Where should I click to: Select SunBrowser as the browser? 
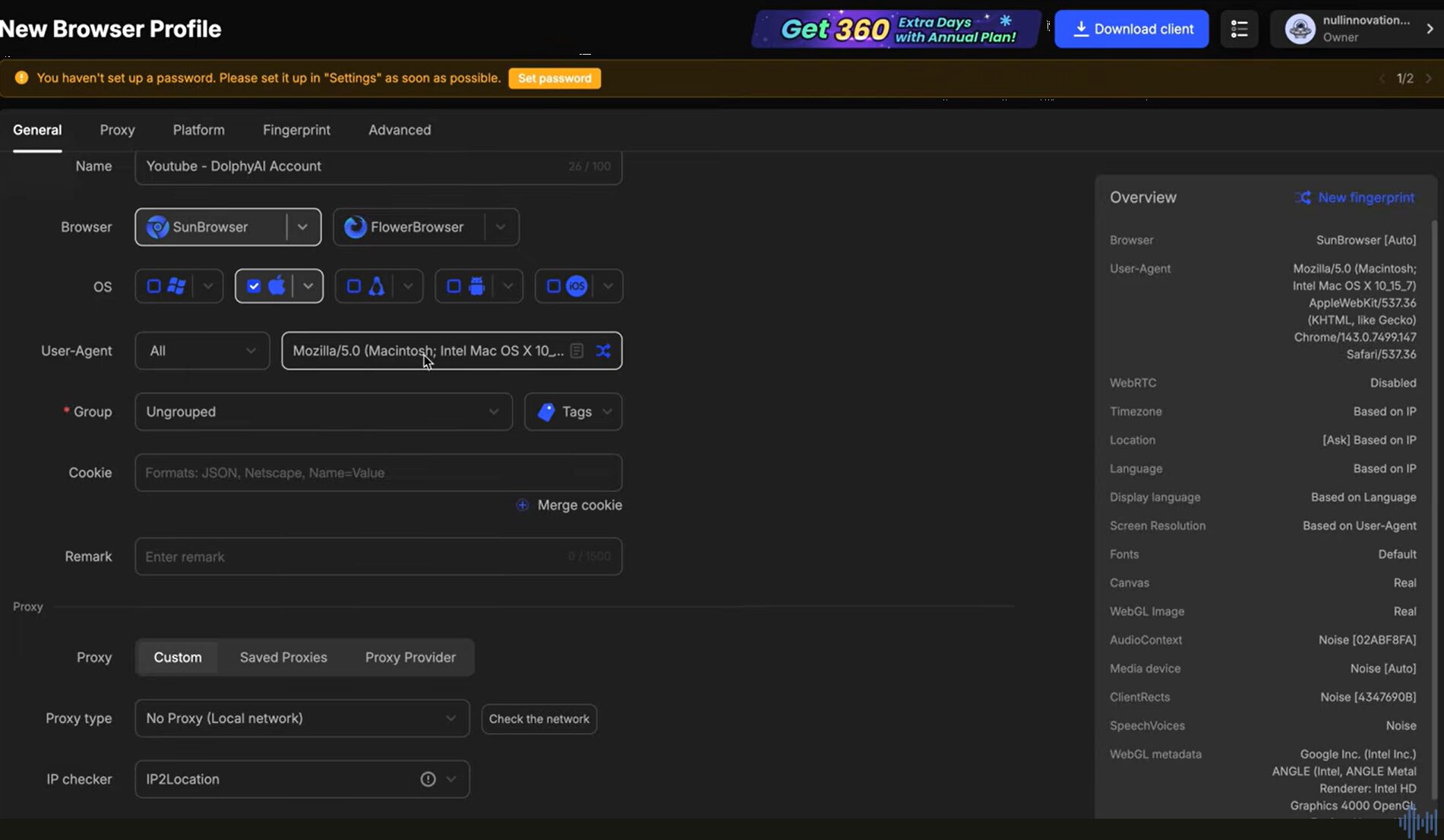211,227
